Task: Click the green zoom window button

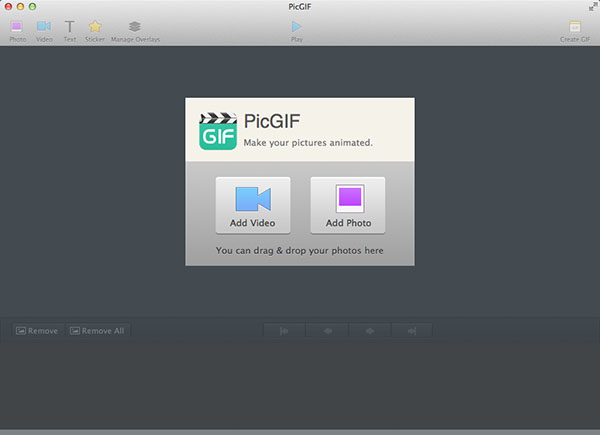Action: (33, 7)
